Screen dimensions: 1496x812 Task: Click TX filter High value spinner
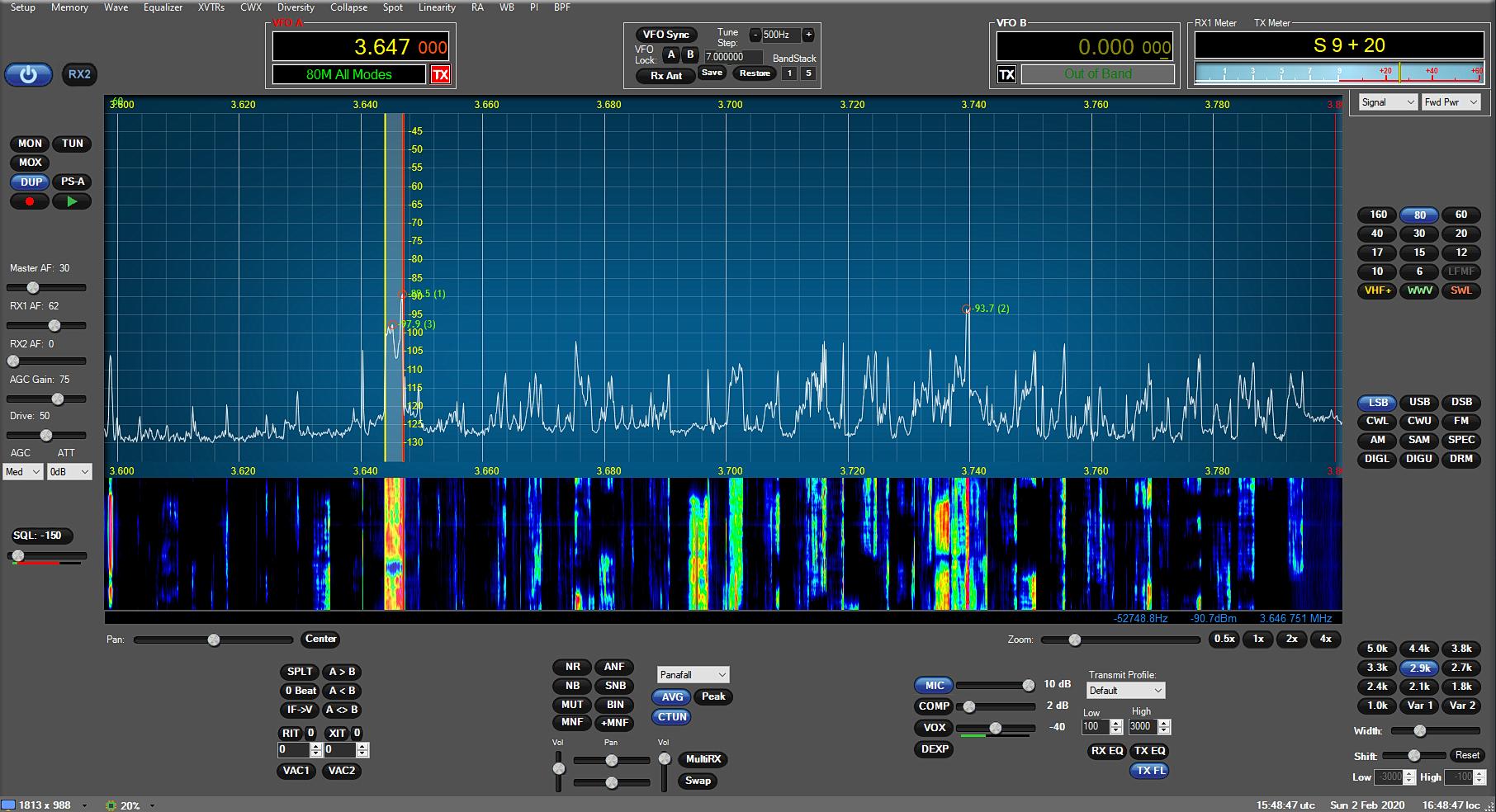[x=1164, y=727]
